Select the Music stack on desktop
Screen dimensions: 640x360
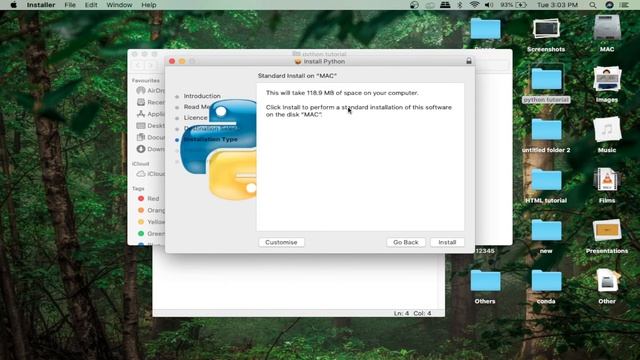(607, 135)
